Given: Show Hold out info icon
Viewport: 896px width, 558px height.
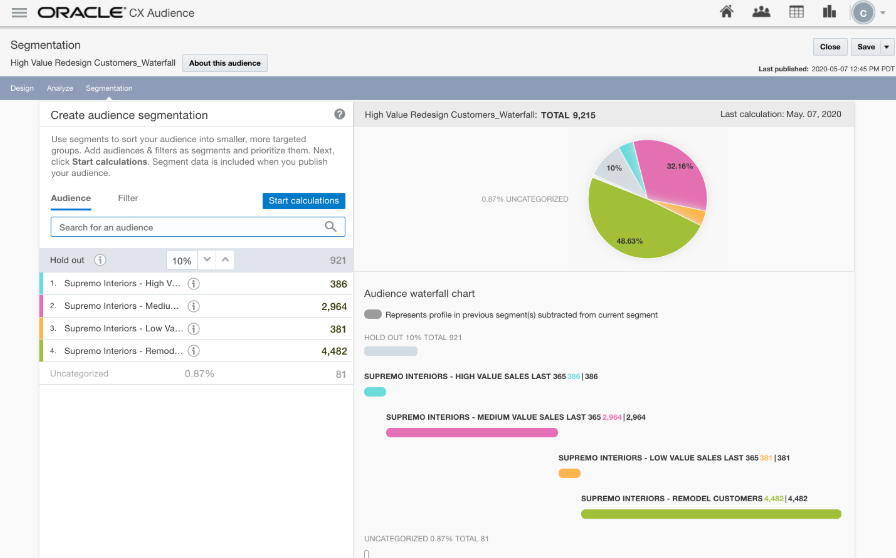Looking at the screenshot, I should [100, 260].
